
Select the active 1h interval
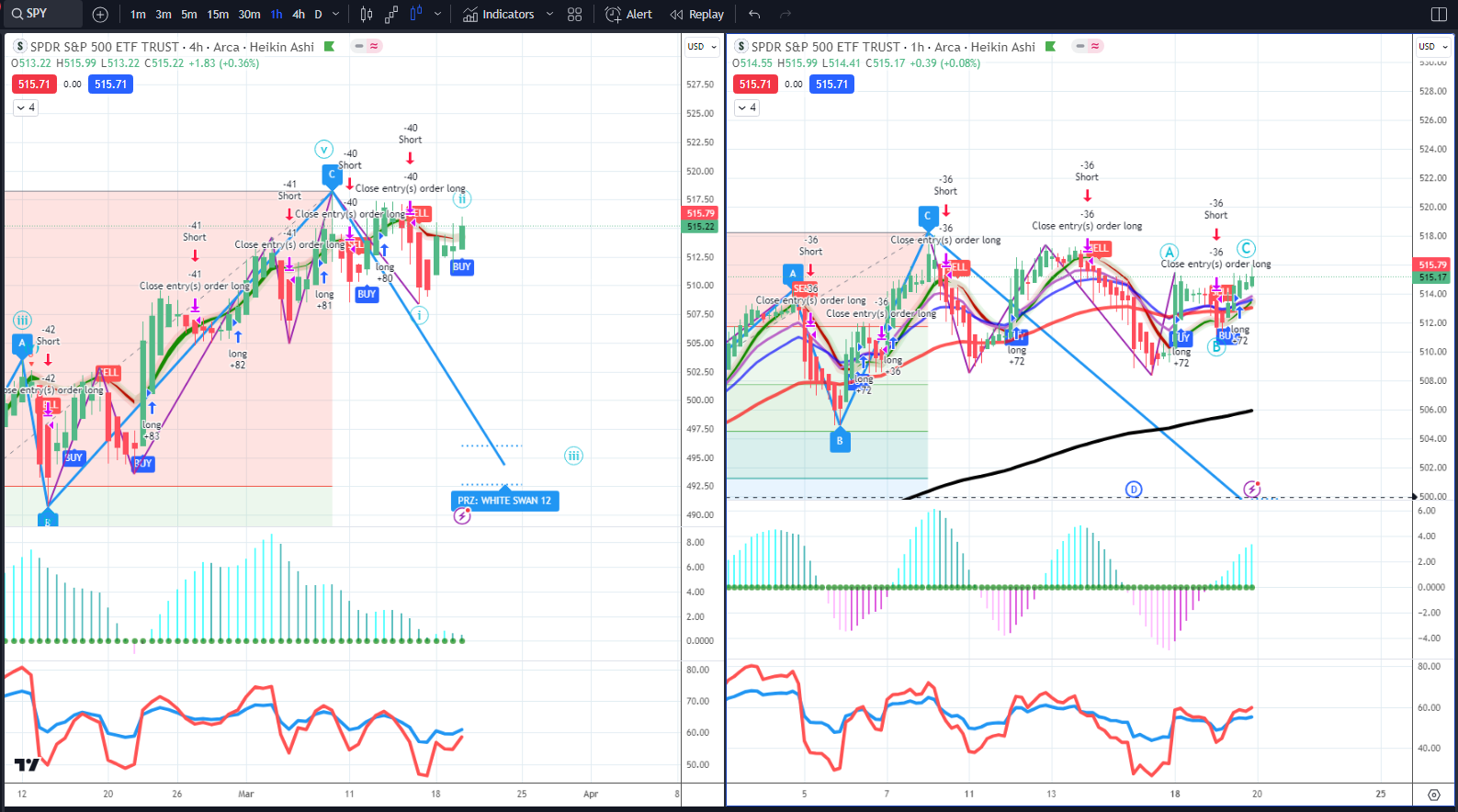coord(277,14)
